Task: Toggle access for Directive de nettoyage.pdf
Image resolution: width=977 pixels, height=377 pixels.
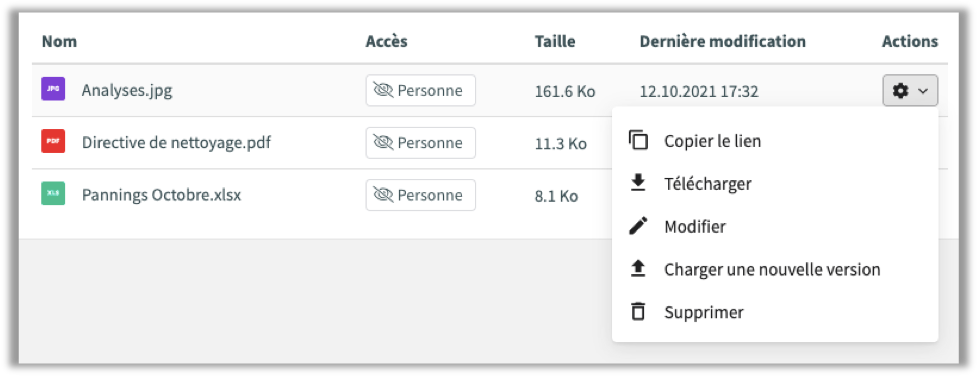Action: (421, 143)
